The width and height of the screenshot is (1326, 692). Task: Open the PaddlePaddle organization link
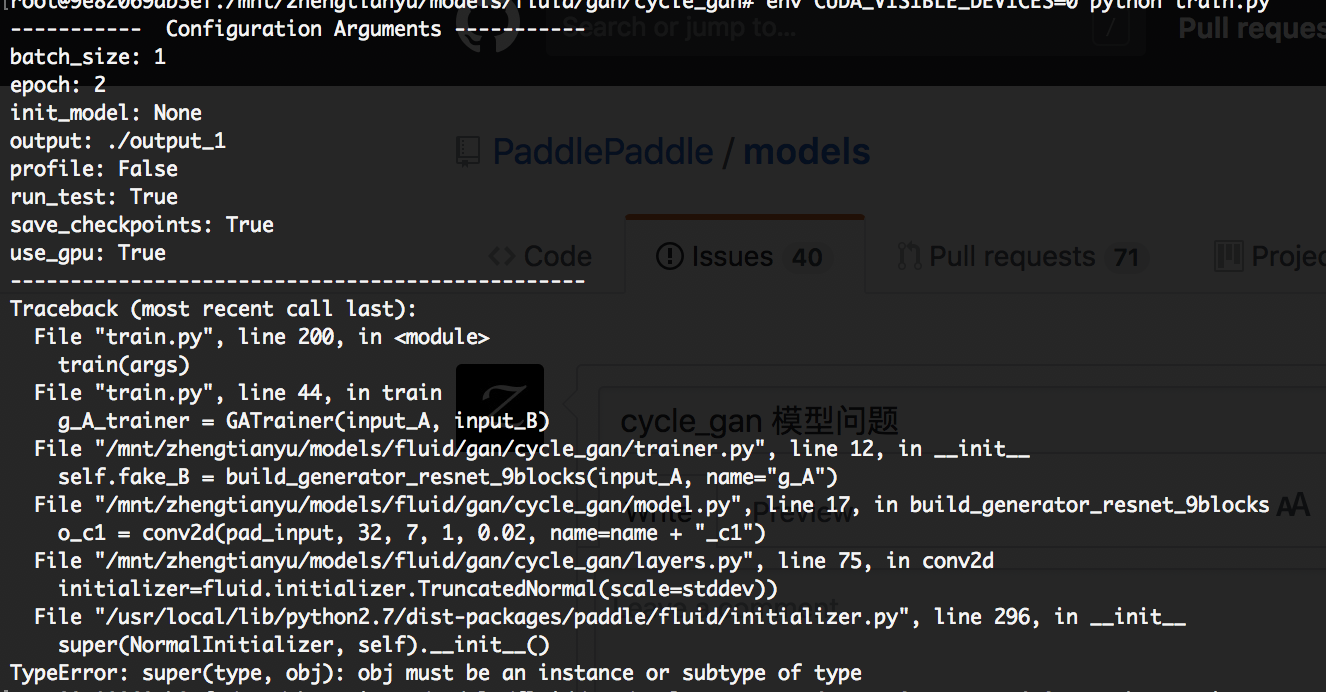(603, 152)
